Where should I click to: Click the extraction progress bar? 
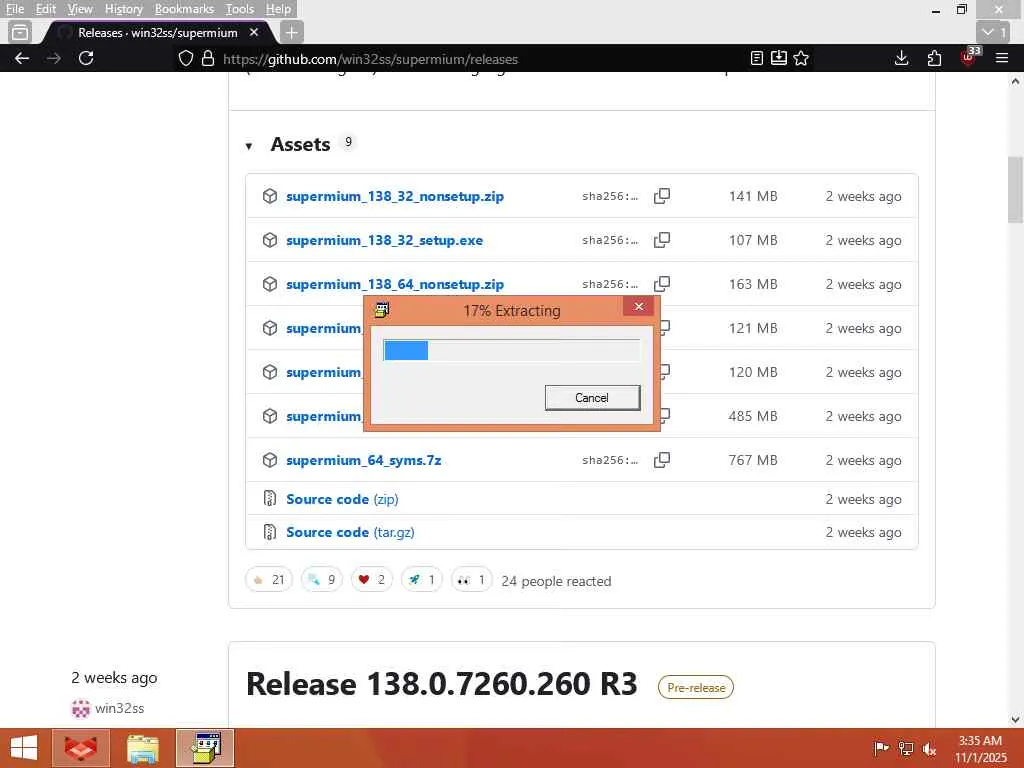511,351
